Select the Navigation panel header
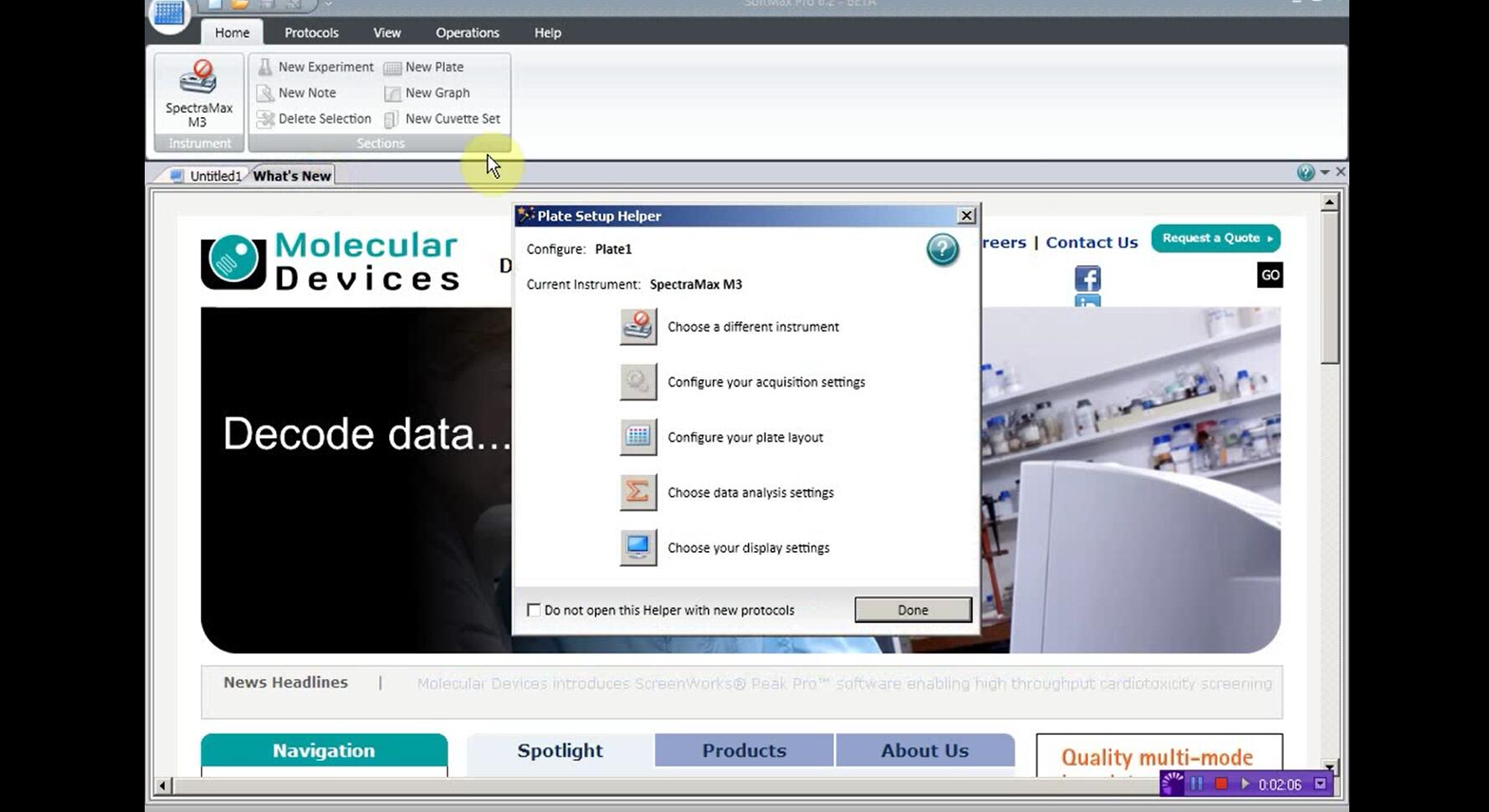Screen dimensions: 1489x812 324,750
